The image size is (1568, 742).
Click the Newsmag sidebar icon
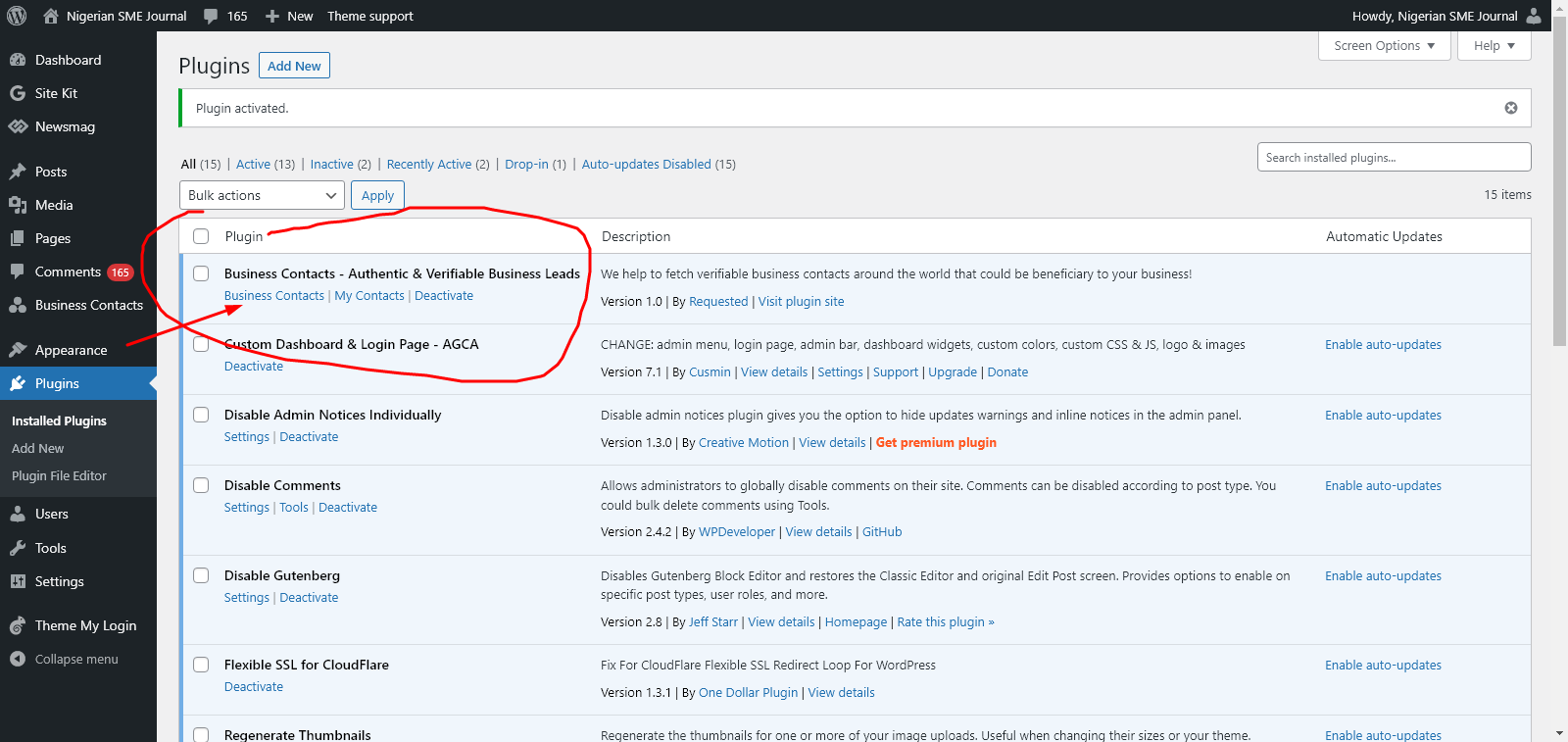point(18,126)
